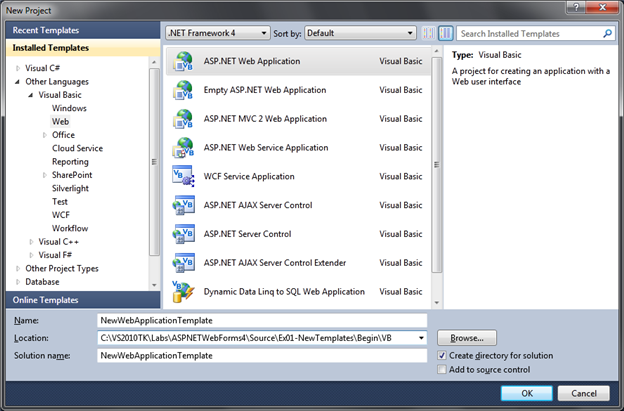Switch to small icons view
This screenshot has width=624, height=411.
pyautogui.click(x=429, y=33)
